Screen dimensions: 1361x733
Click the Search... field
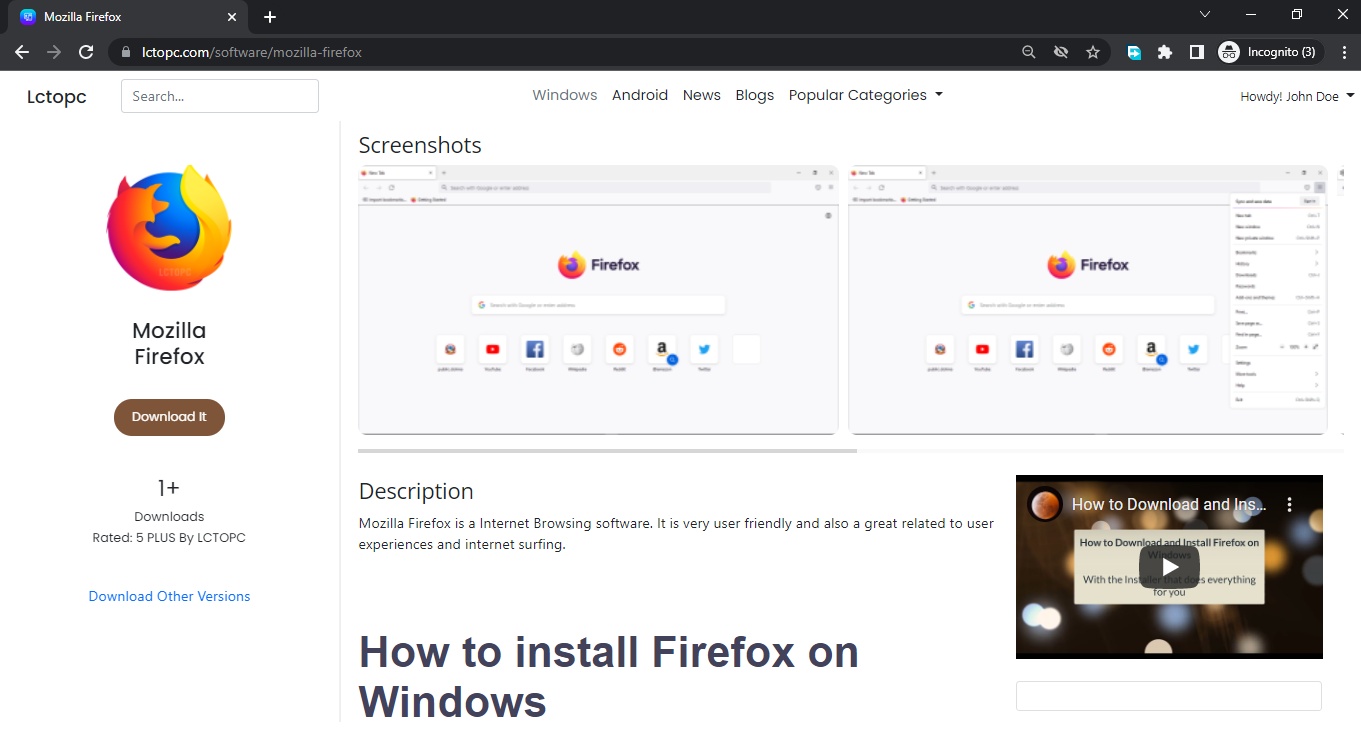click(220, 96)
